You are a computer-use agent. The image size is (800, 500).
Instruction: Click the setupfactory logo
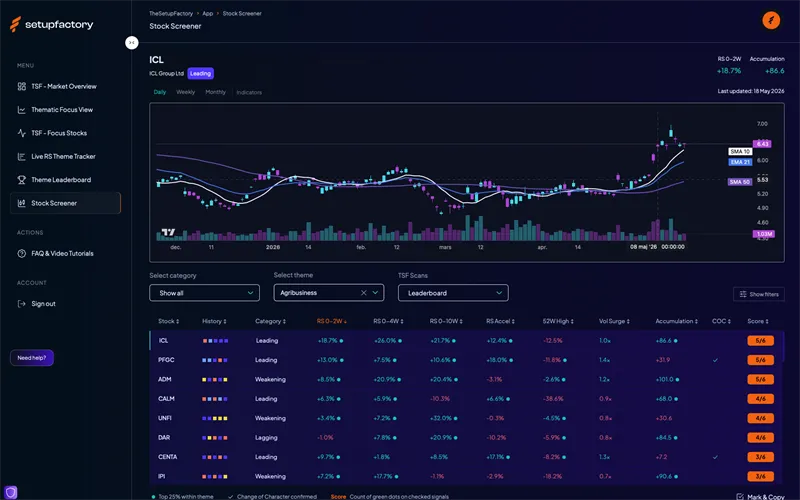pyautogui.click(x=52, y=24)
